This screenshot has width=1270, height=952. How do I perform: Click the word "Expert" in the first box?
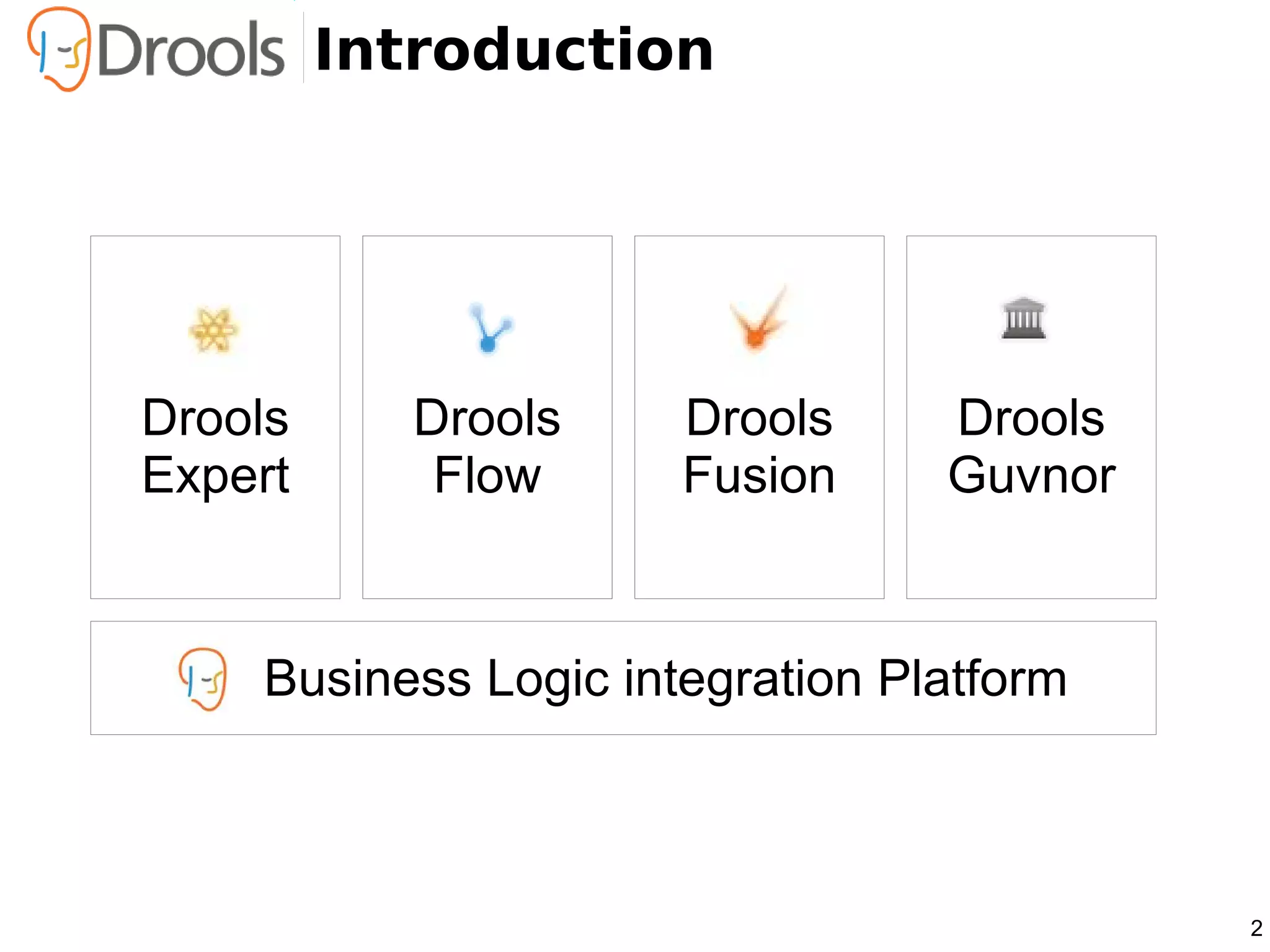(x=216, y=476)
